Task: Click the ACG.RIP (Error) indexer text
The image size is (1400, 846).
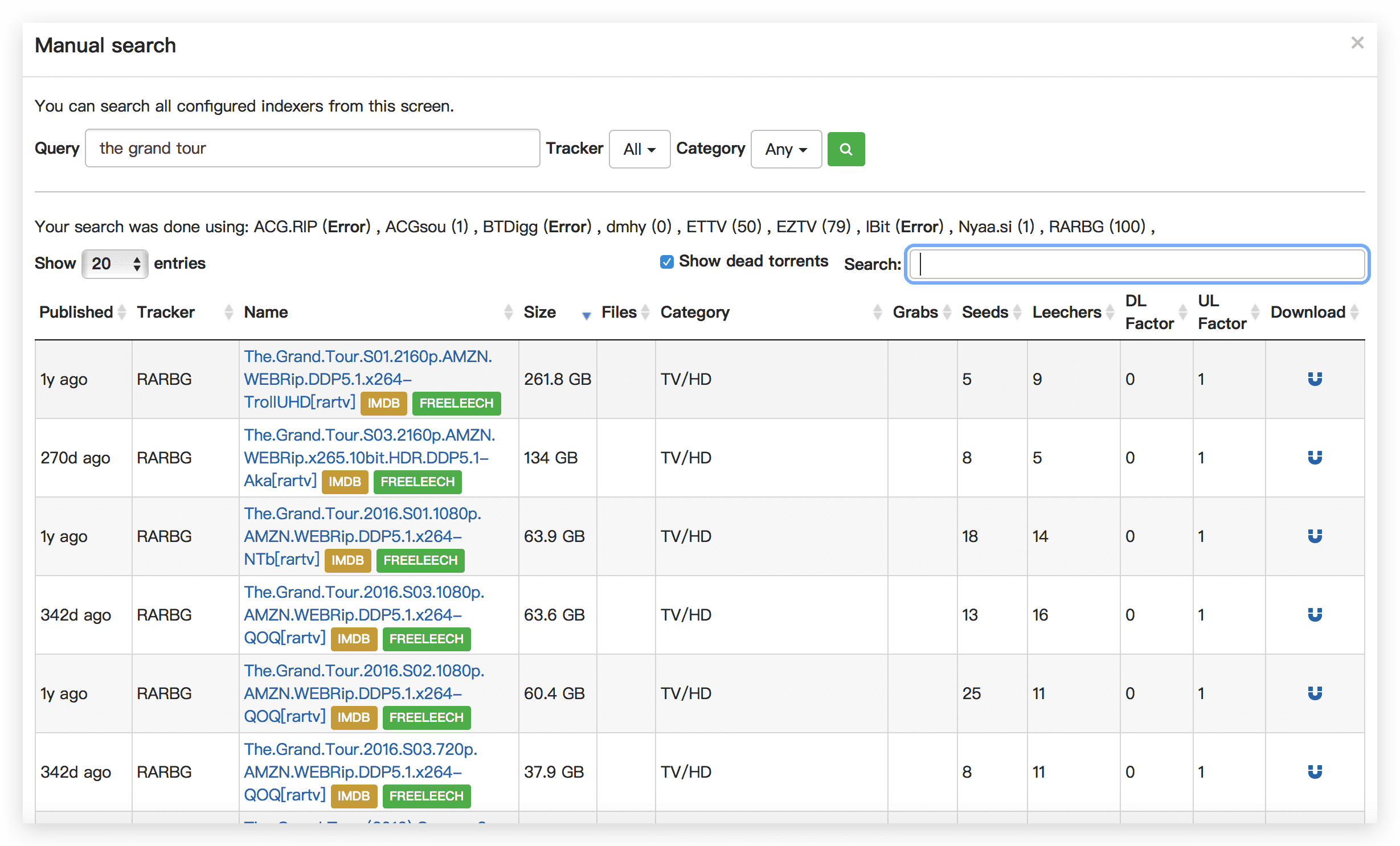Action: (x=312, y=227)
